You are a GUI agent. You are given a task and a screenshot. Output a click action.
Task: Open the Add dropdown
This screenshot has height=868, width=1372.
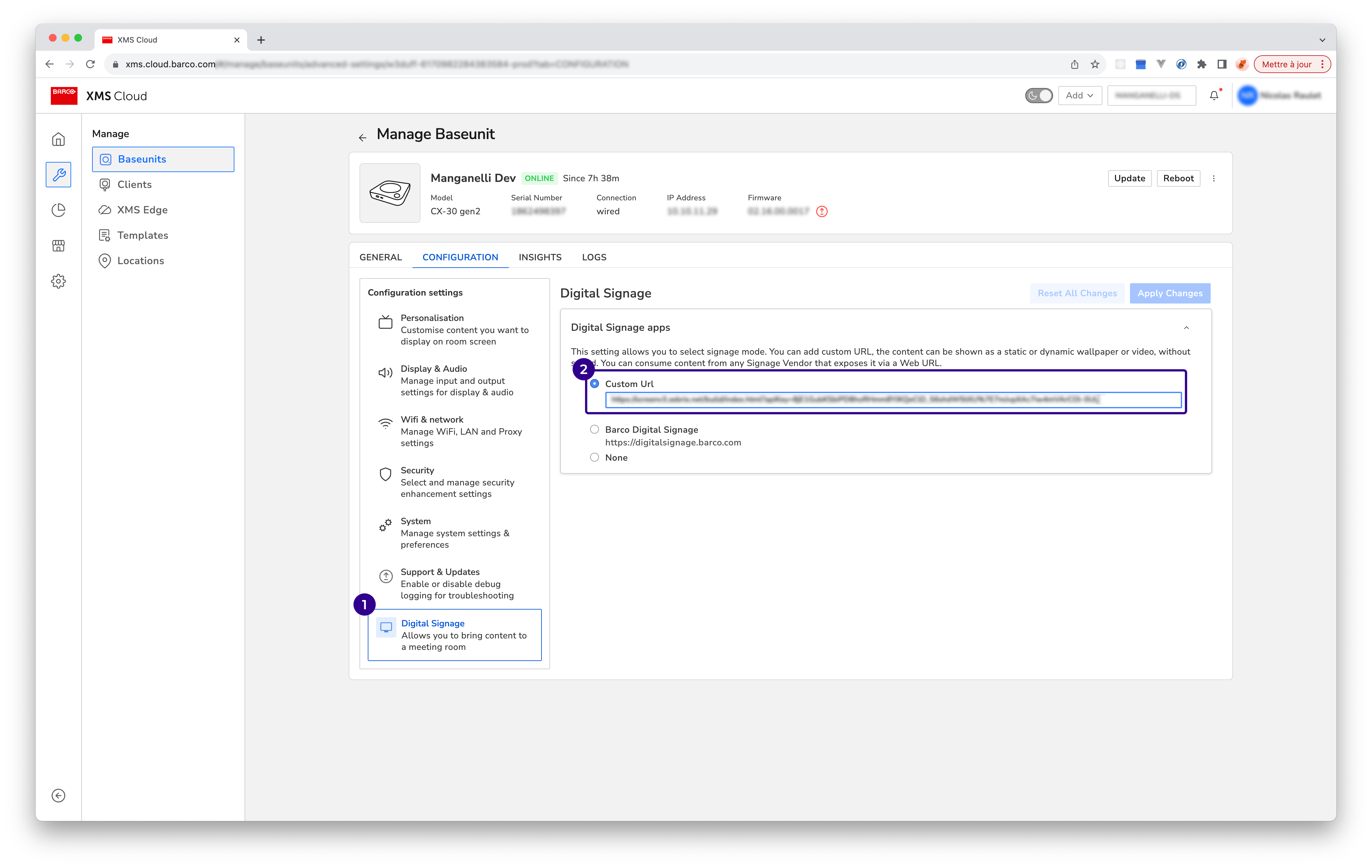1079,96
